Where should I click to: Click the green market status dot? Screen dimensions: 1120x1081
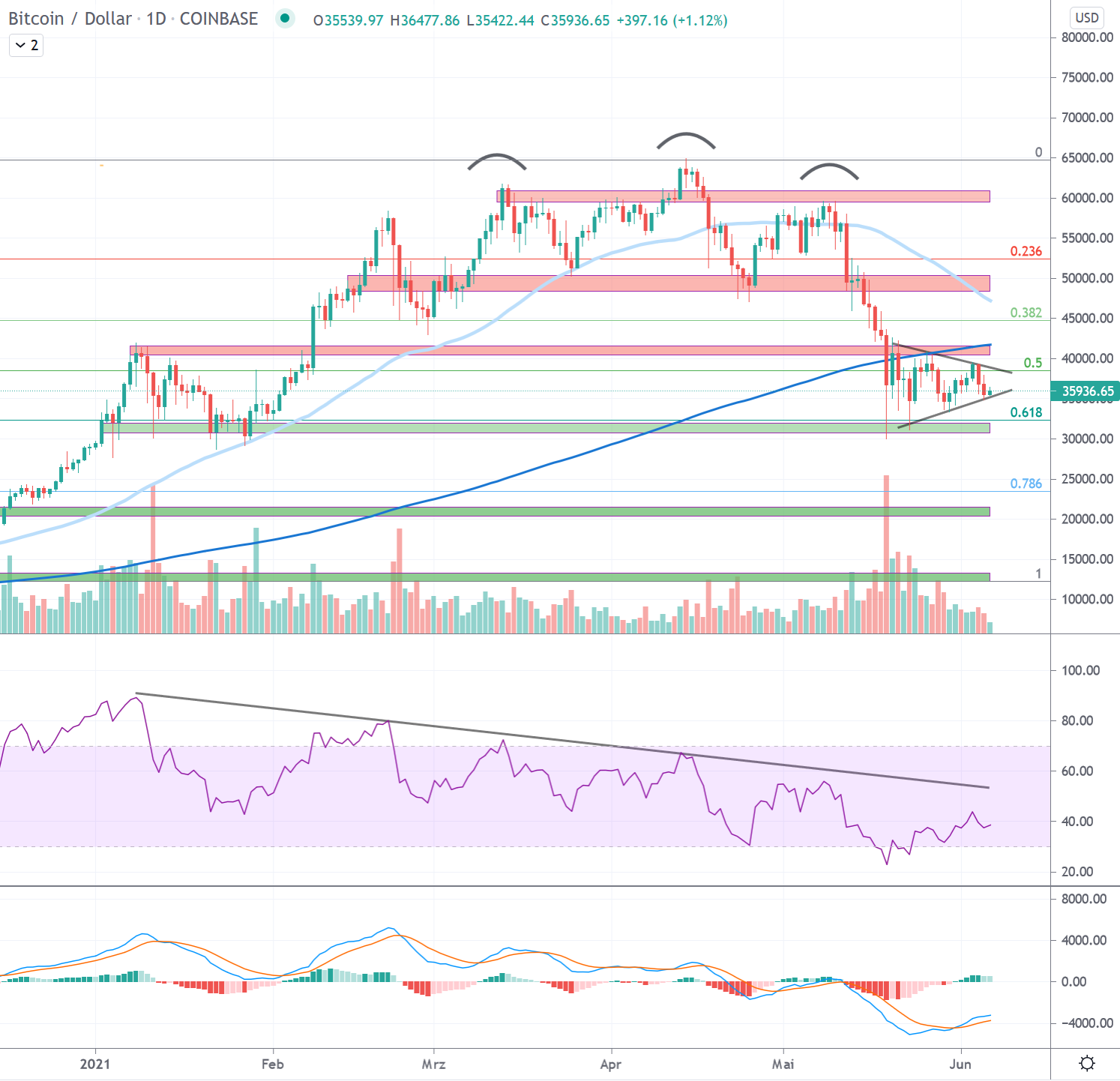(x=284, y=19)
